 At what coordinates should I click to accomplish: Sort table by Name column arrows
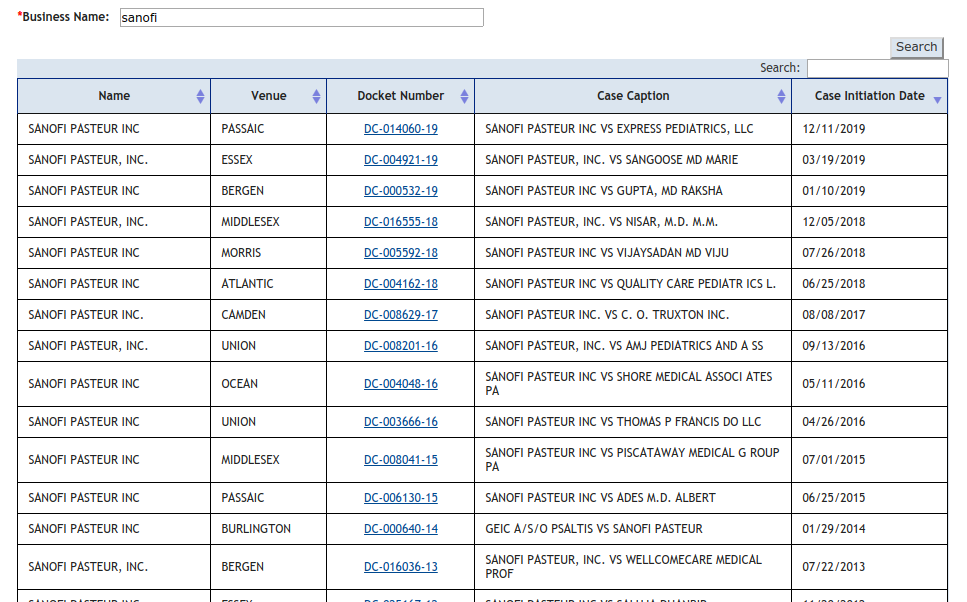pyautogui.click(x=200, y=96)
